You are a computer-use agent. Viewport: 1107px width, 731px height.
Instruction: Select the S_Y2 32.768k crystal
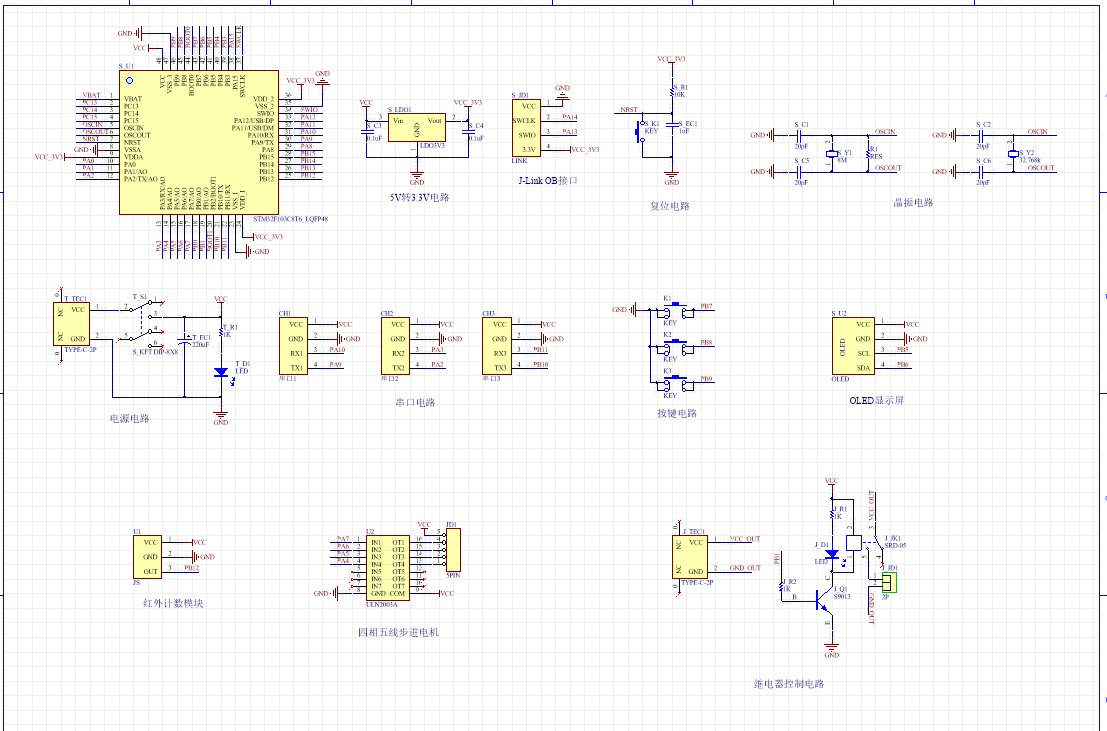tap(1013, 153)
